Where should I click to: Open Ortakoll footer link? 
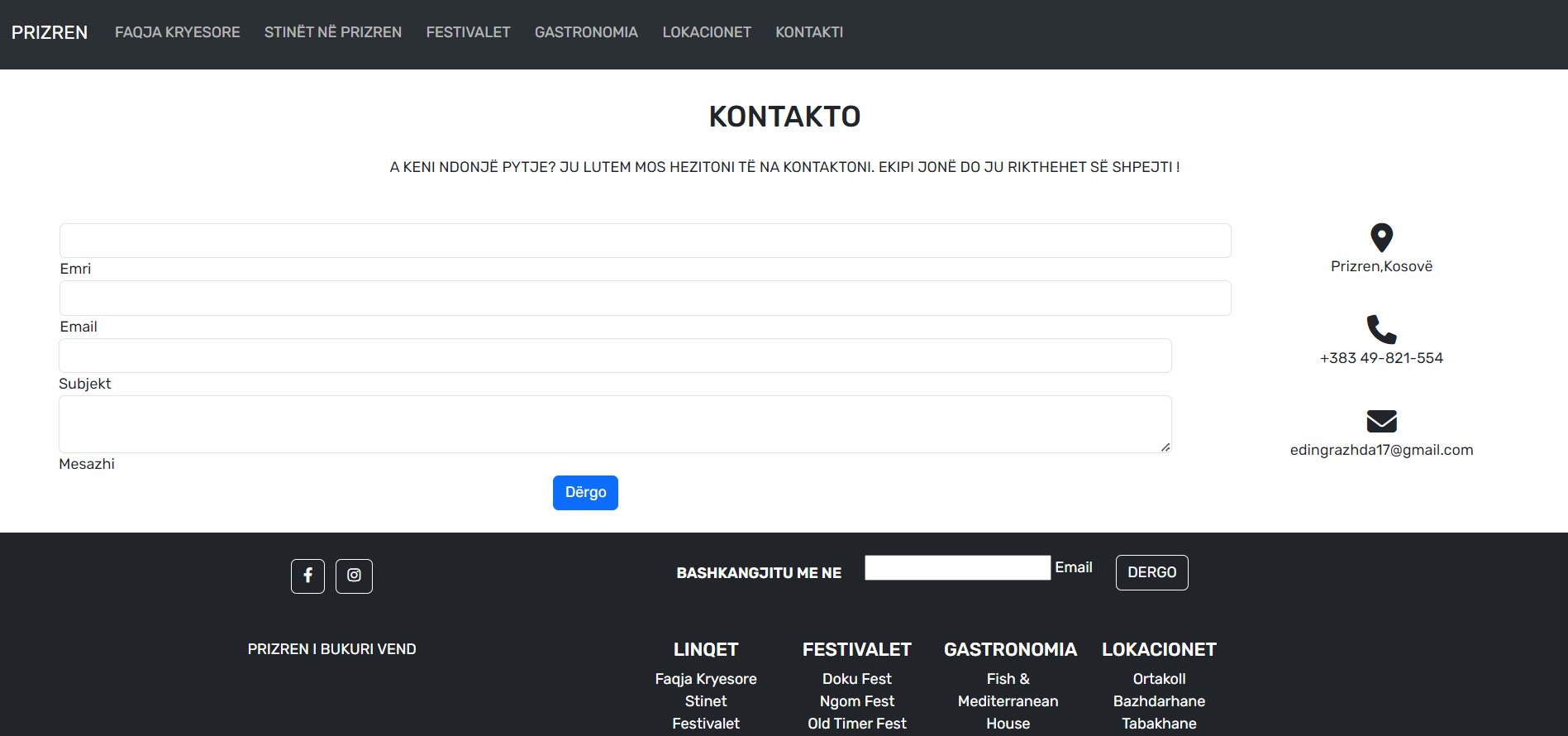pos(1159,679)
